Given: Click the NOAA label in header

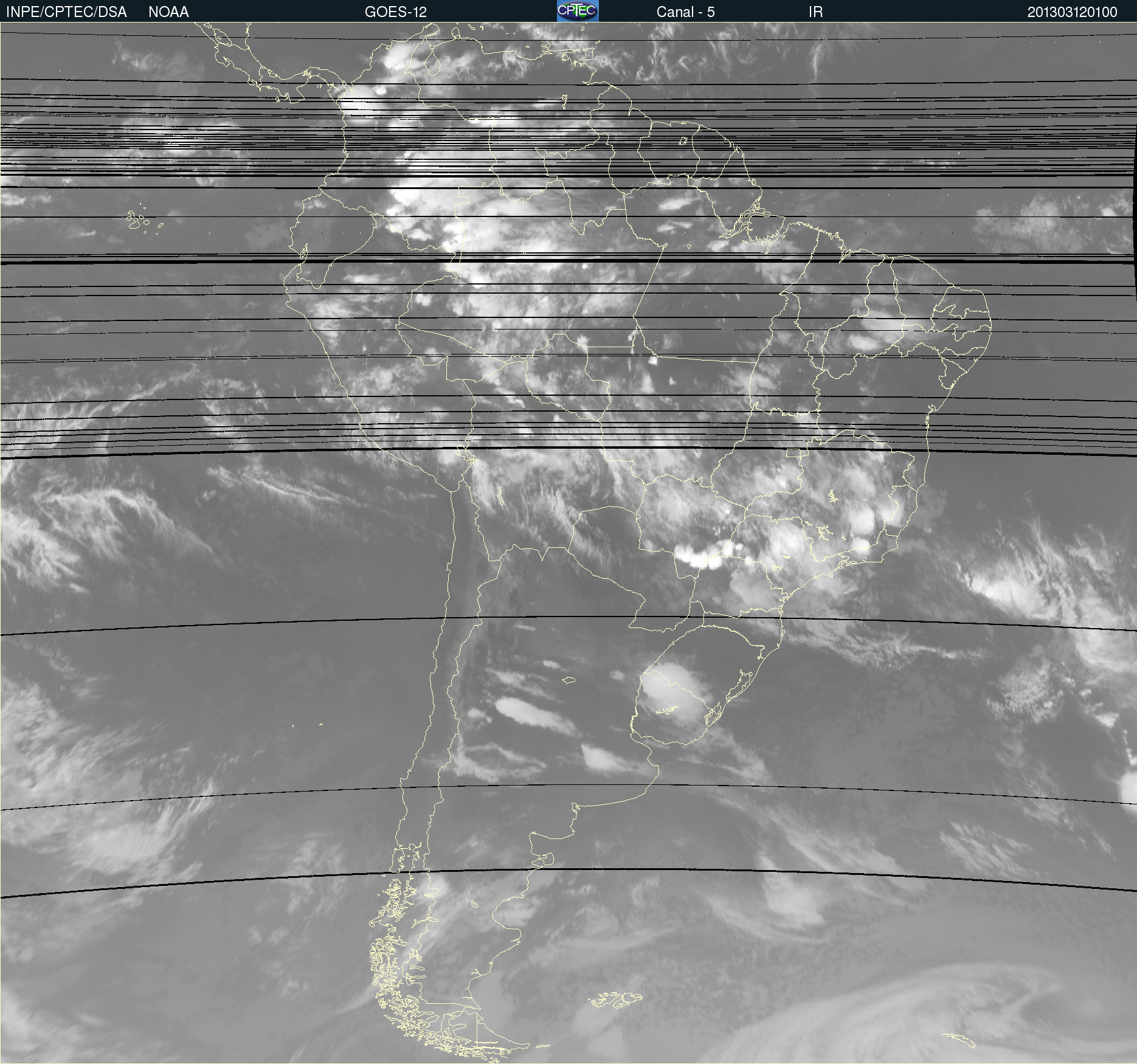Looking at the screenshot, I should (168, 12).
